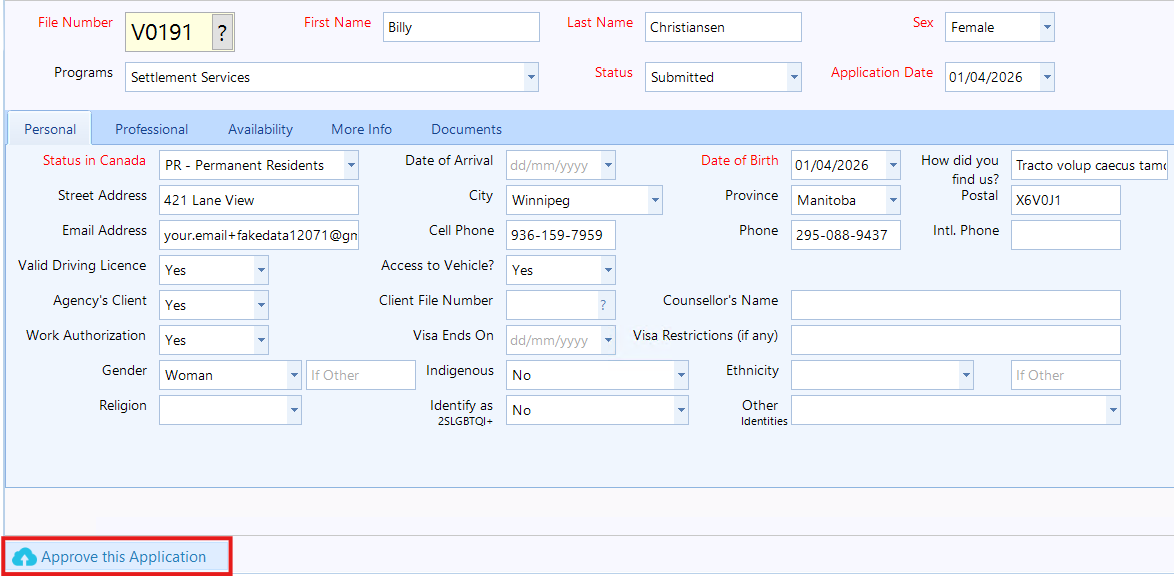This screenshot has height=576, width=1174.
Task: Click the Visa Restrictions field
Action: click(x=956, y=340)
